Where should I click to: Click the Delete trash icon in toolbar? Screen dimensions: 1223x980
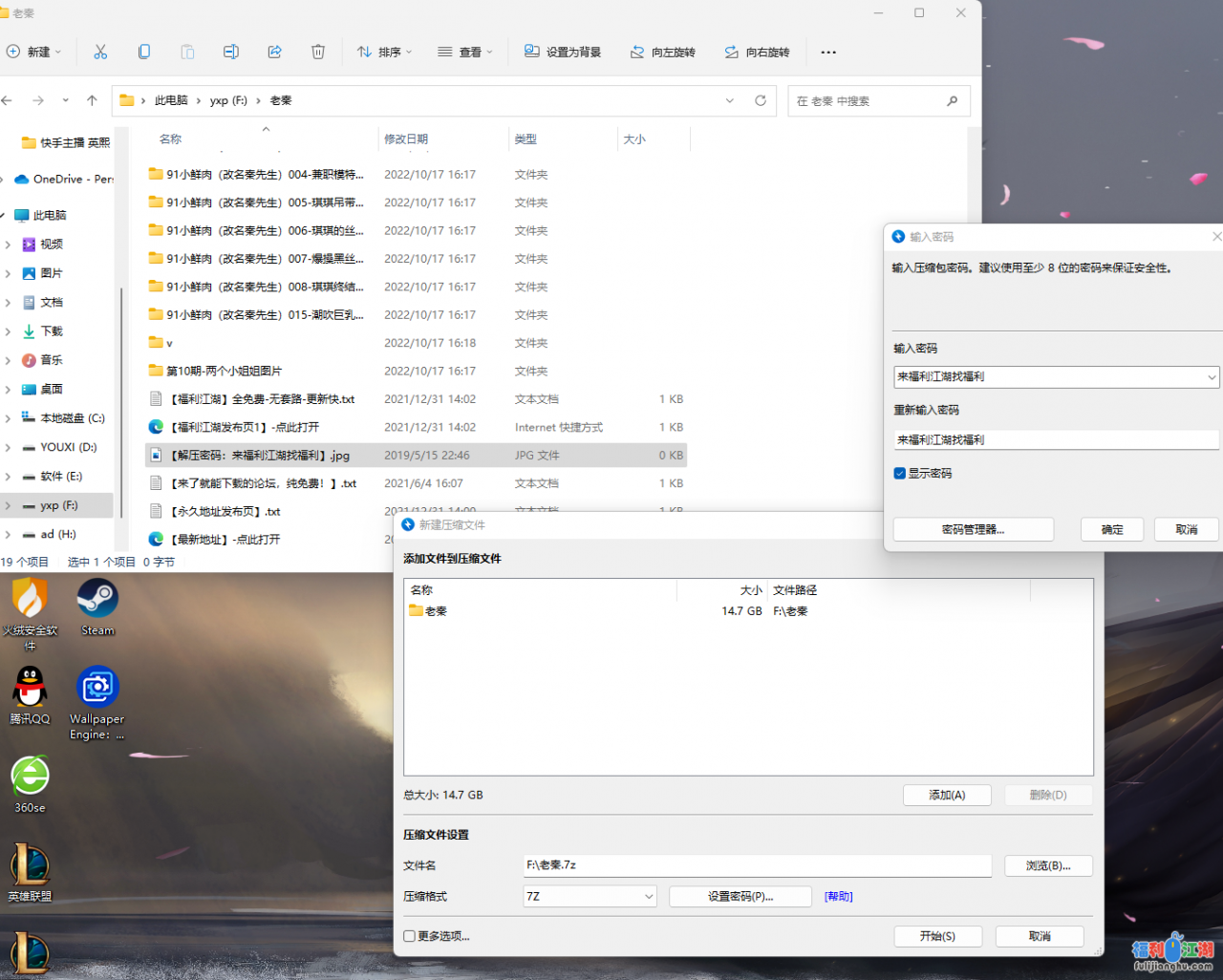[x=318, y=52]
